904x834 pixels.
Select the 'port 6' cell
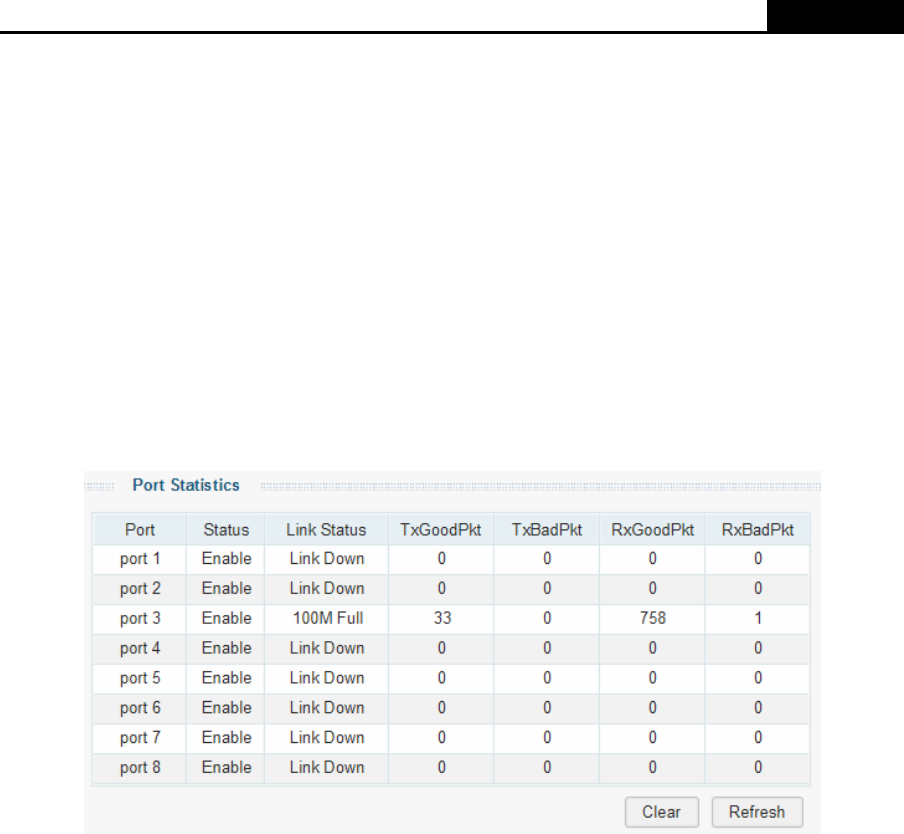[140, 708]
